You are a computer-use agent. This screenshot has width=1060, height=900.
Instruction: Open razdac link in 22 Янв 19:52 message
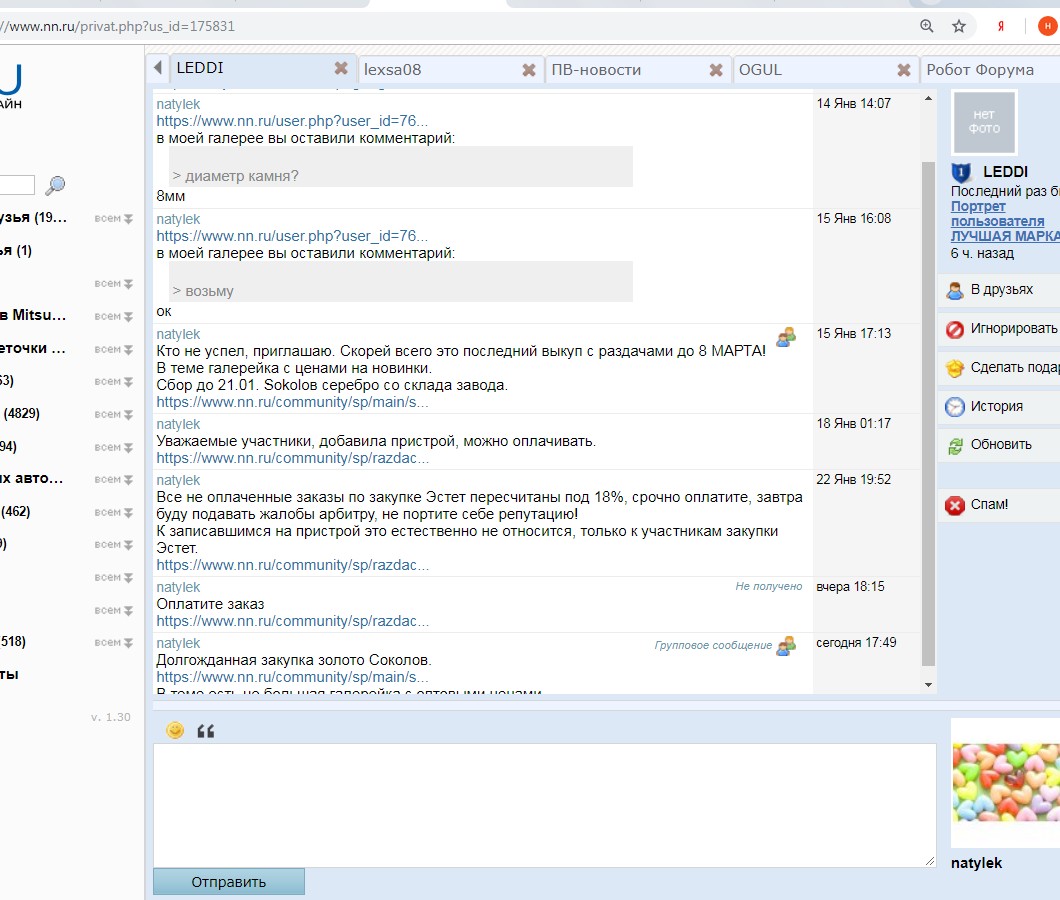[292, 565]
